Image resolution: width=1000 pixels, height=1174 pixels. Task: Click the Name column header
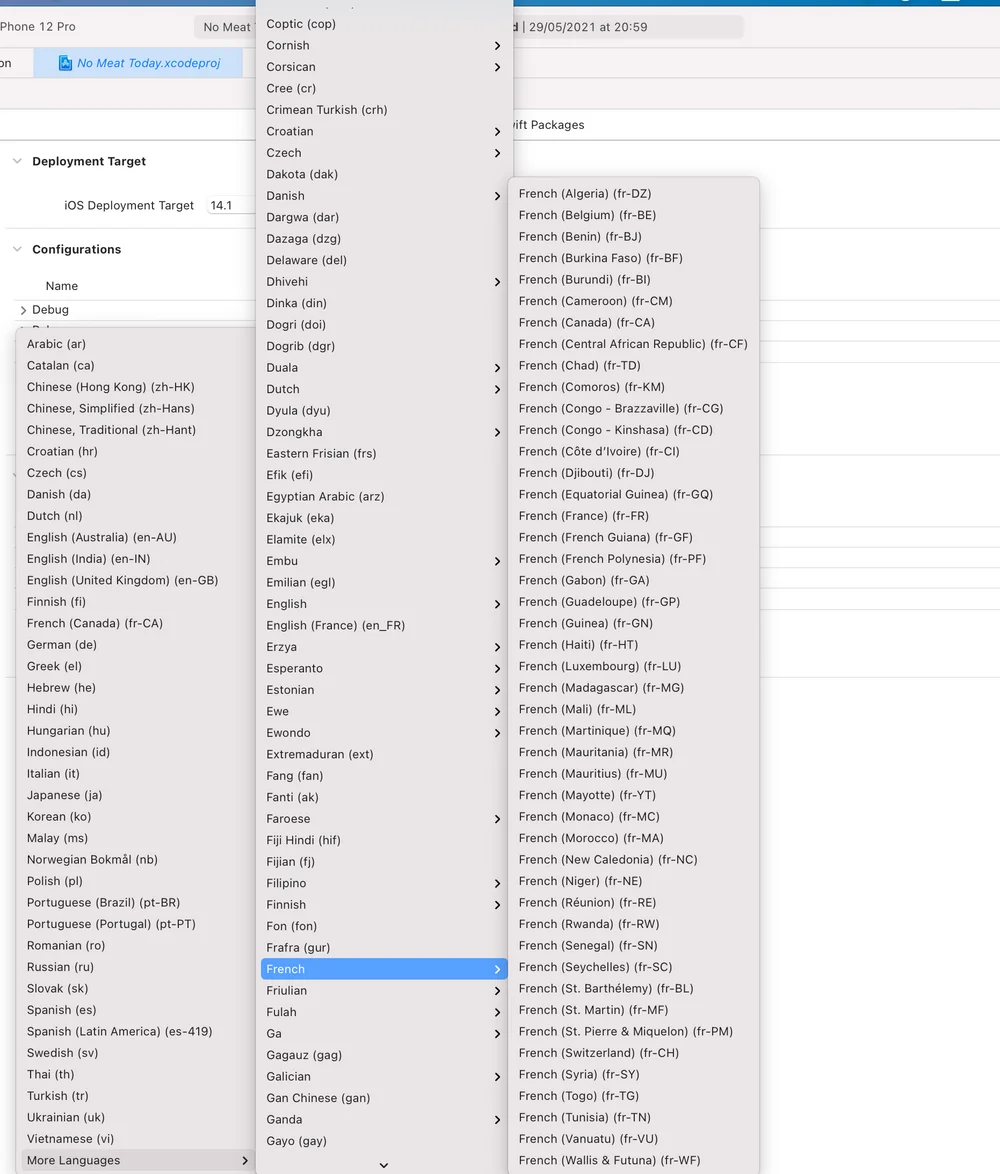[x=62, y=286]
